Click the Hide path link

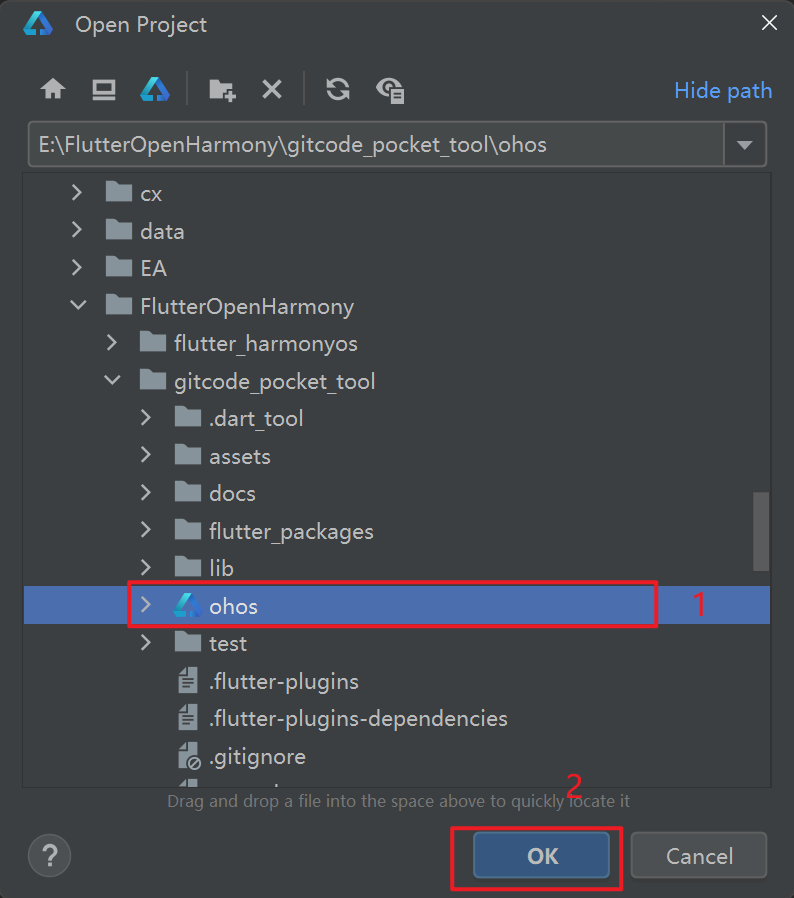point(723,90)
